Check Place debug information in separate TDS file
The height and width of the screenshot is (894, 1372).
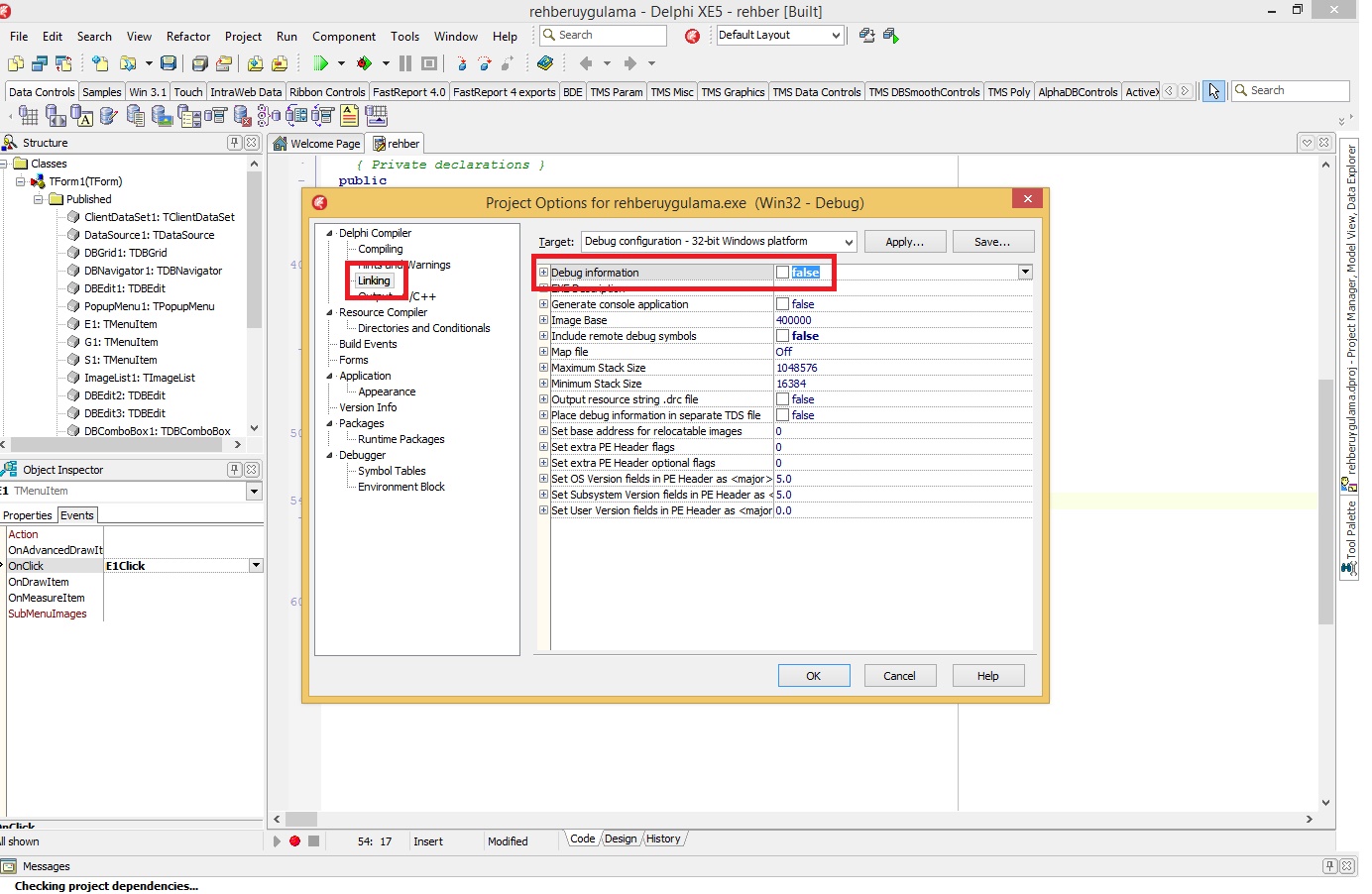pos(783,415)
